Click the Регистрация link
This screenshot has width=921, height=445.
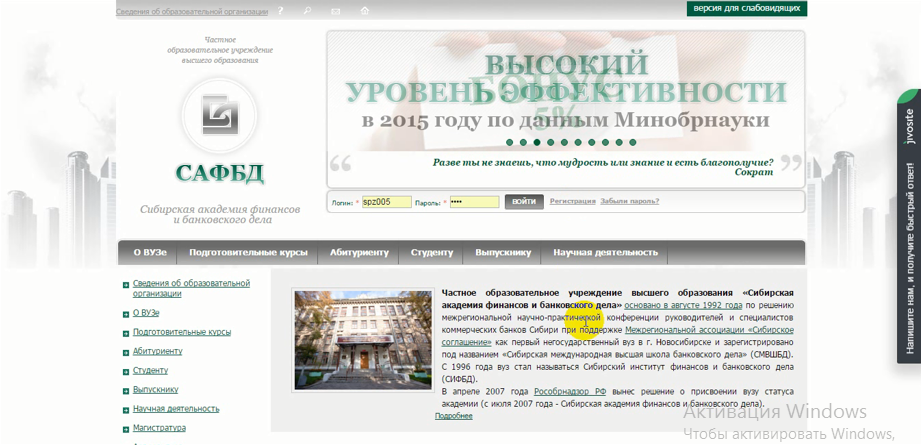click(572, 201)
